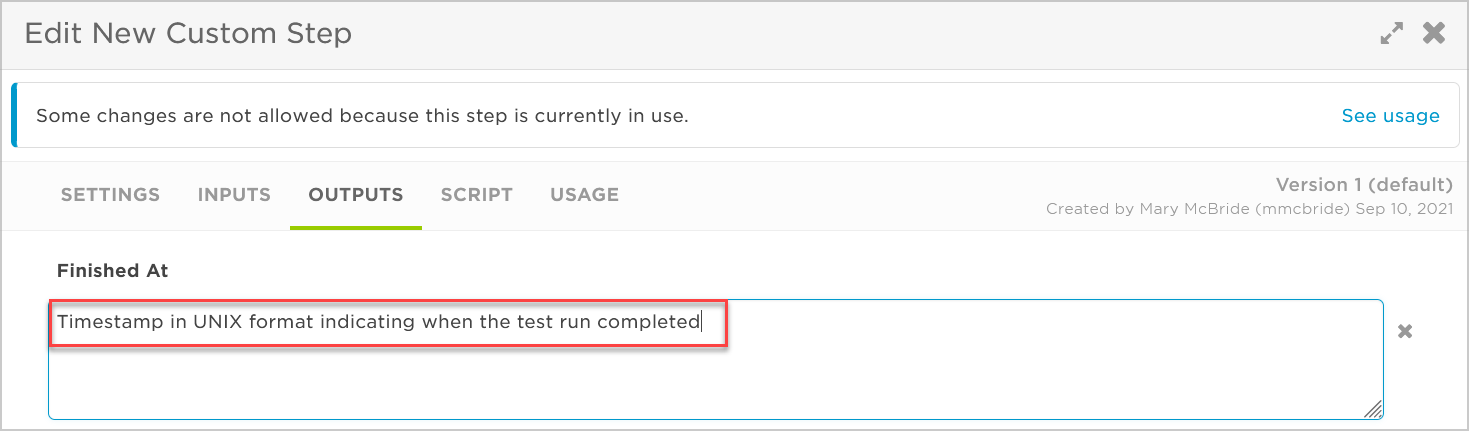Expand the dialog to full screen

tap(1391, 34)
